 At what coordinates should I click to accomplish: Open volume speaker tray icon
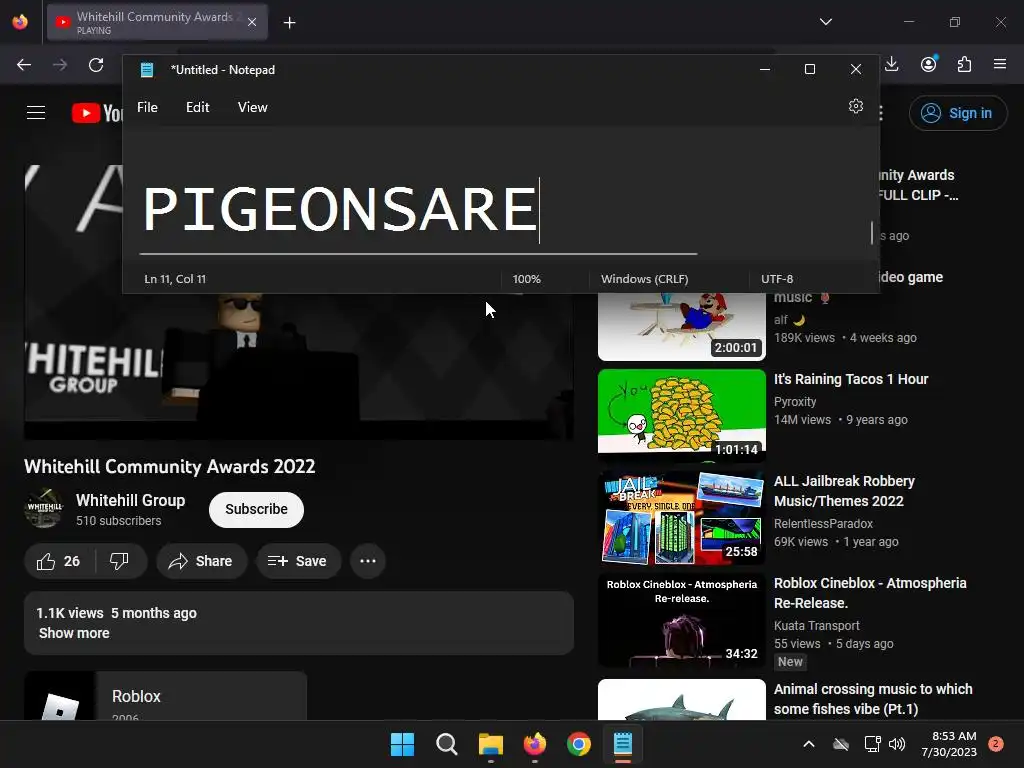tap(897, 744)
